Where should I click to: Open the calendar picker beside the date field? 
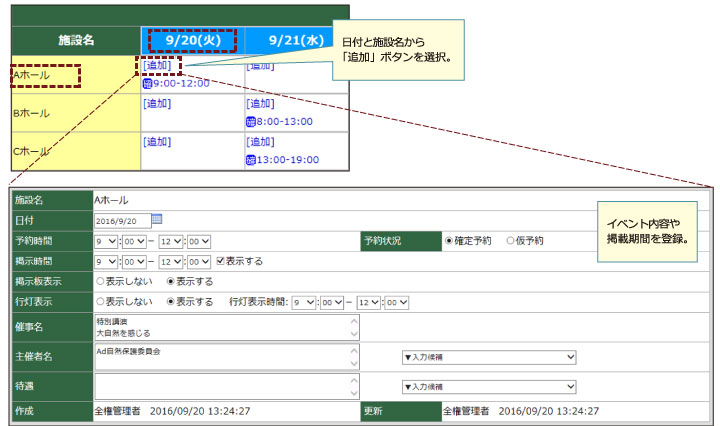(157, 220)
